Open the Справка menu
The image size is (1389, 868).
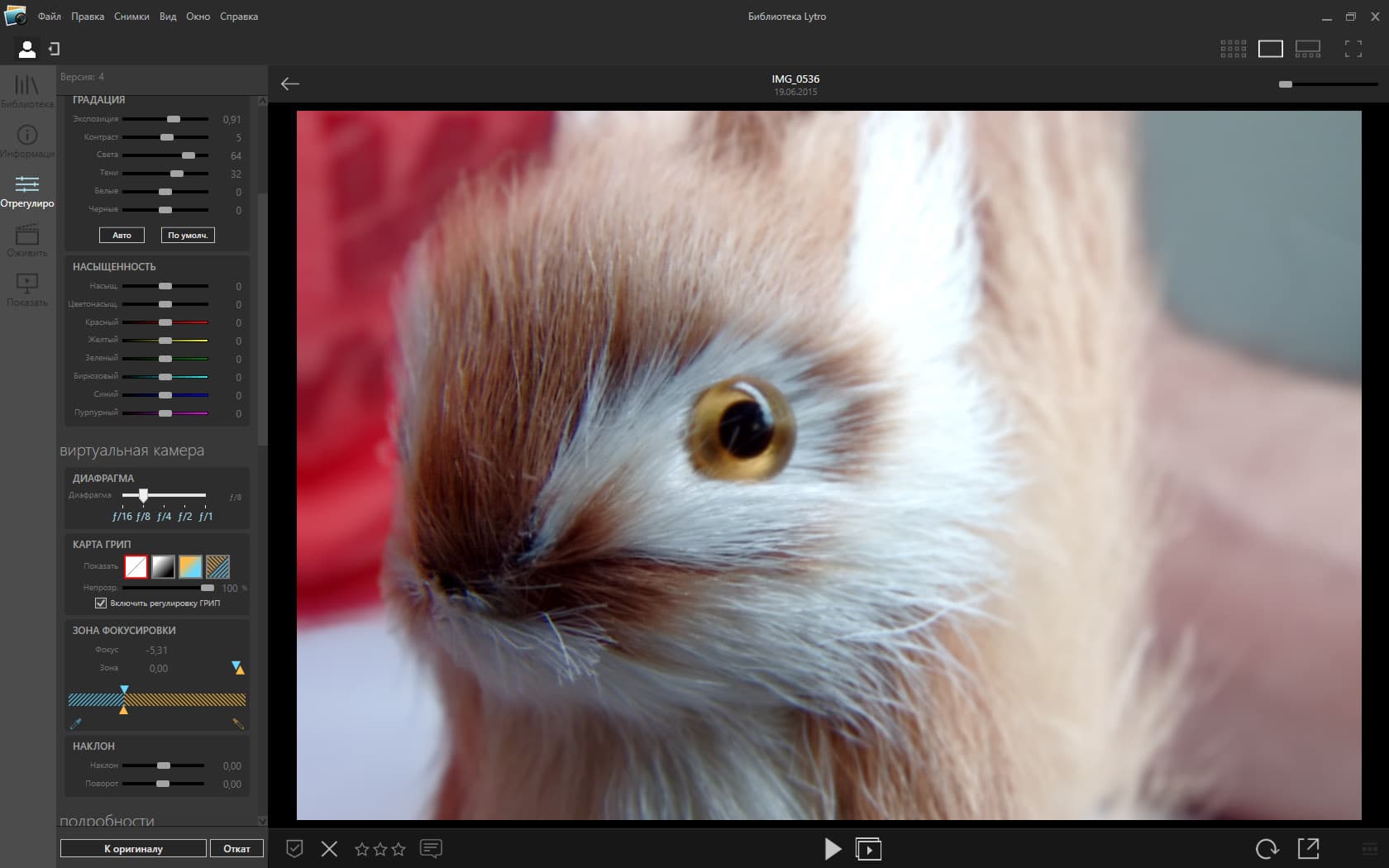[239, 17]
